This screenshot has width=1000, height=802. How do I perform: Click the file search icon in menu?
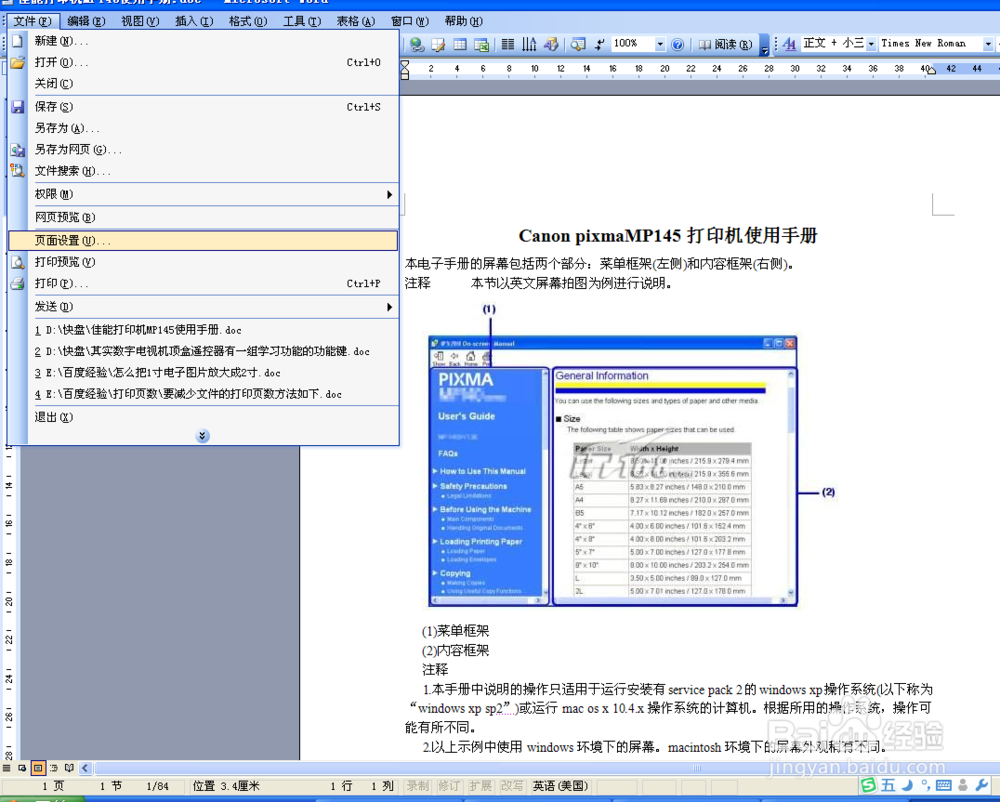pyautogui.click(x=17, y=171)
